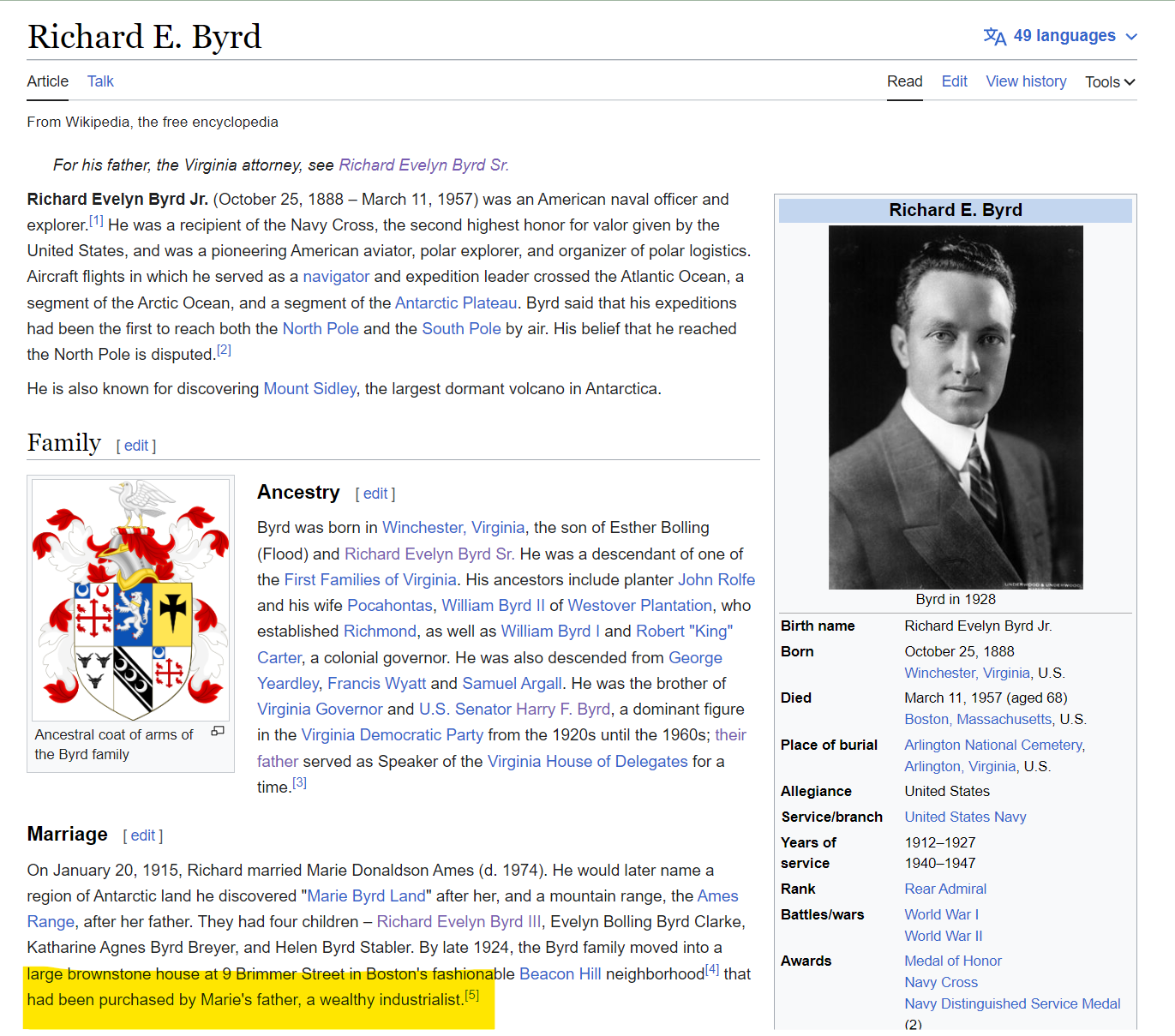Image resolution: width=1175 pixels, height=1036 pixels.
Task: Open citation reference [2]
Action: tap(224, 350)
